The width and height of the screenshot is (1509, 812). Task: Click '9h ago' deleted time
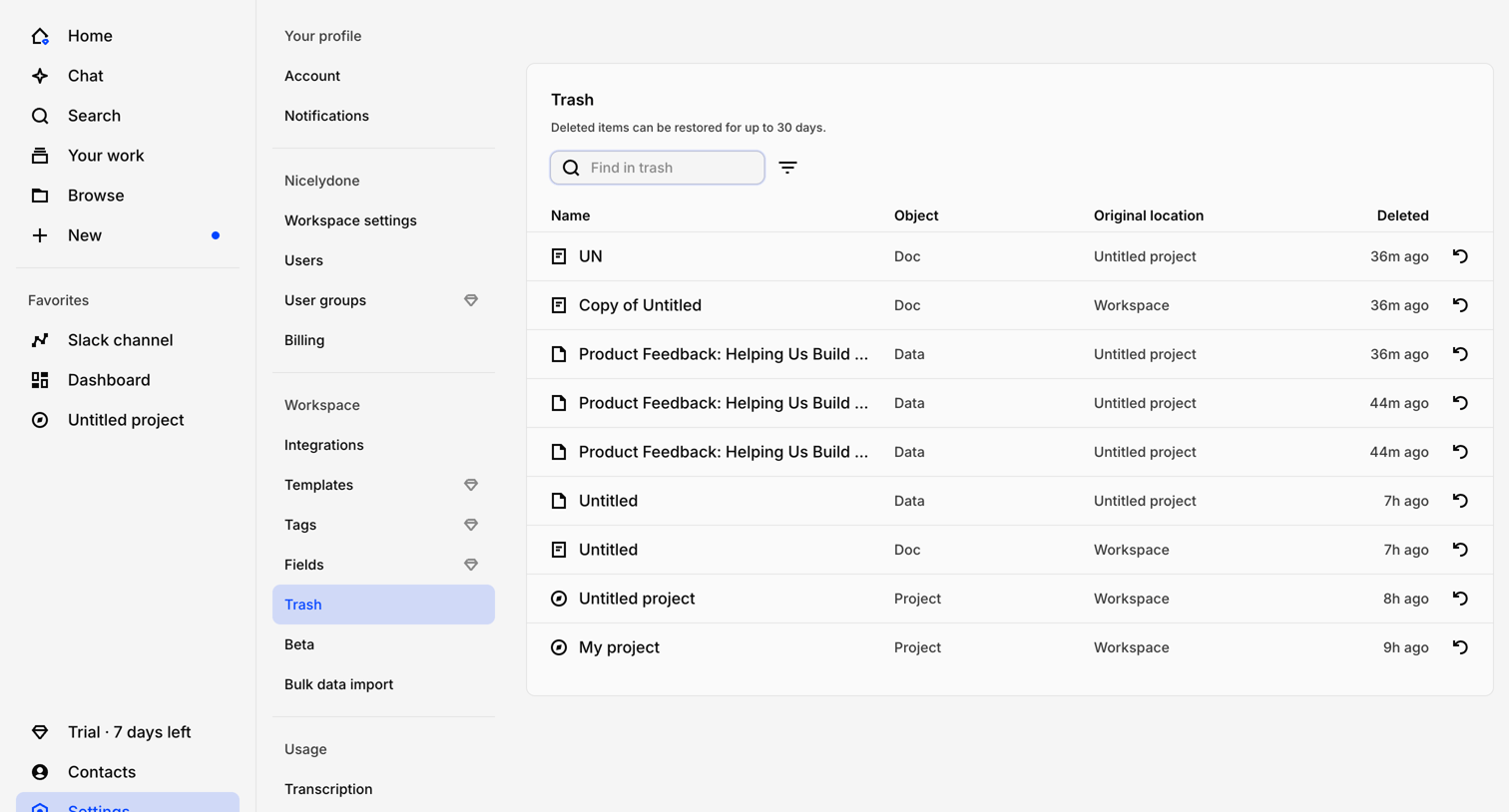(x=1405, y=647)
